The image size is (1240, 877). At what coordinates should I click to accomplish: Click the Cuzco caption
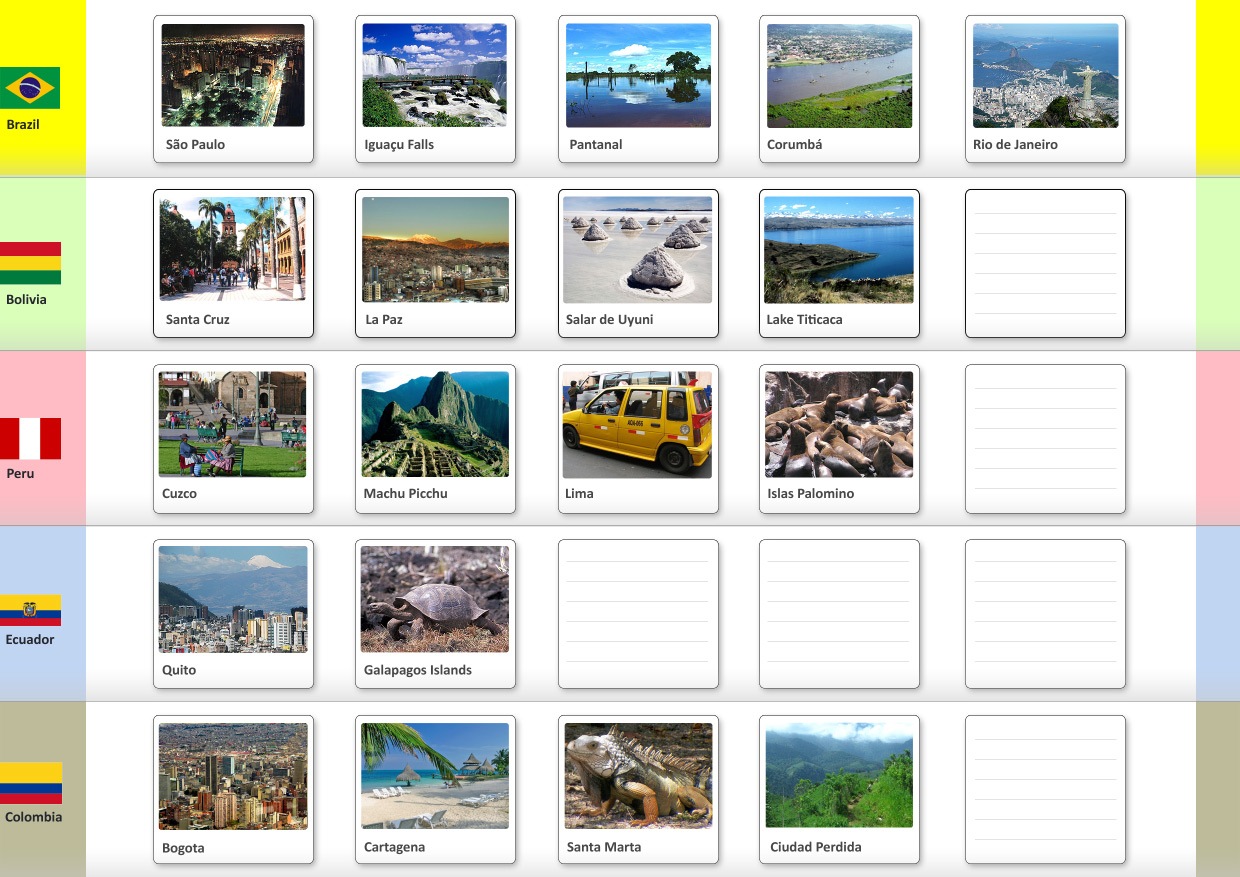179,493
